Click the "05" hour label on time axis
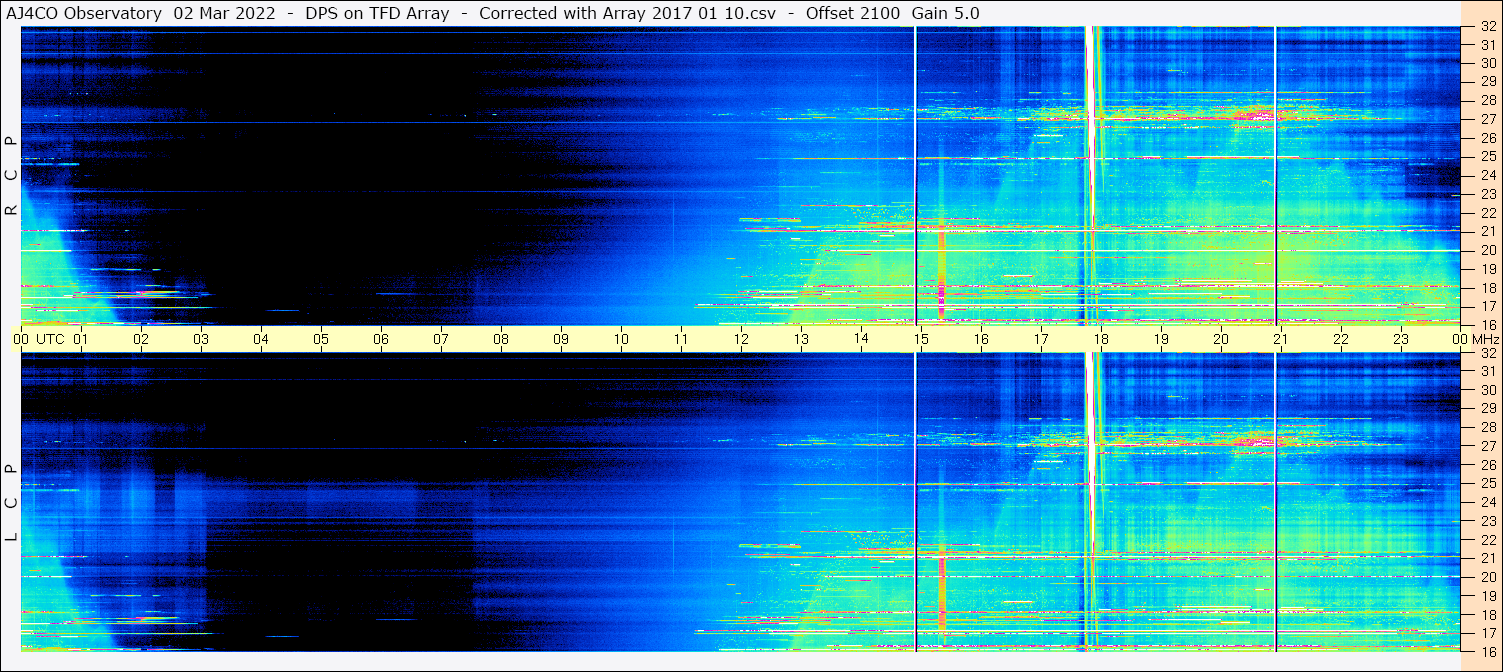1503x672 pixels. click(321, 339)
